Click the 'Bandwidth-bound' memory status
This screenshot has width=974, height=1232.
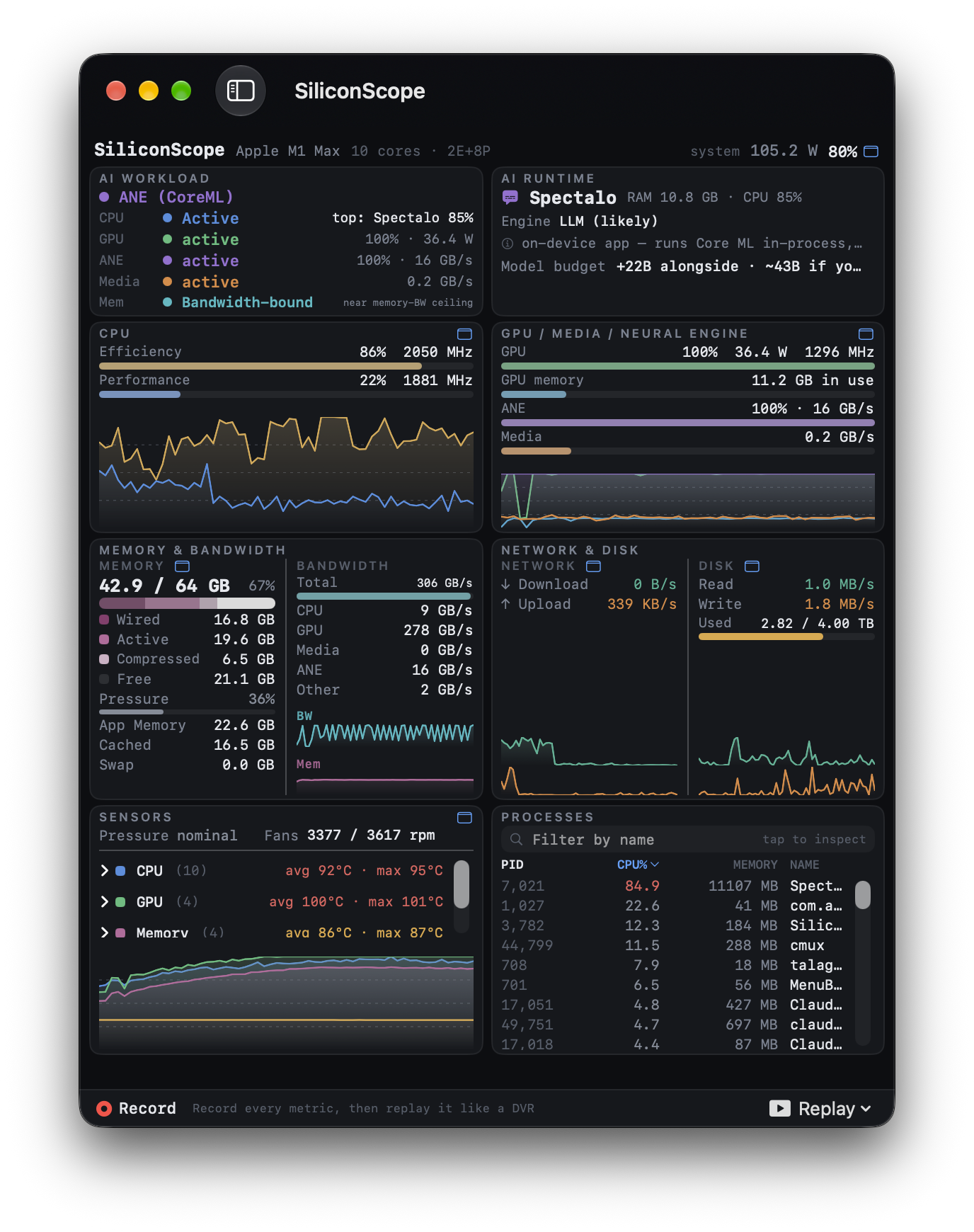point(247,302)
